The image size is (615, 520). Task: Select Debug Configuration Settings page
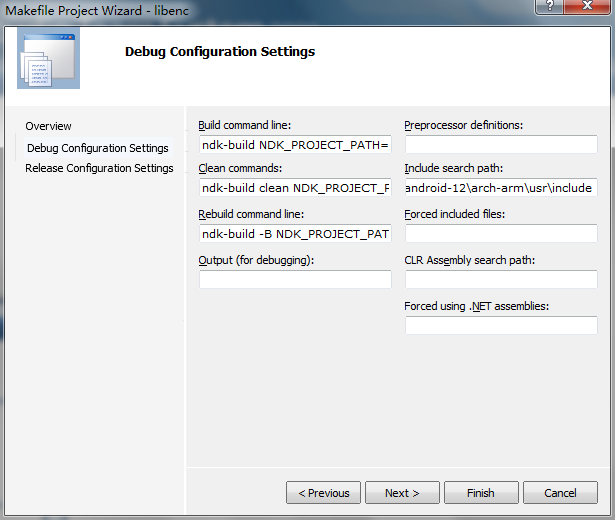click(x=98, y=148)
